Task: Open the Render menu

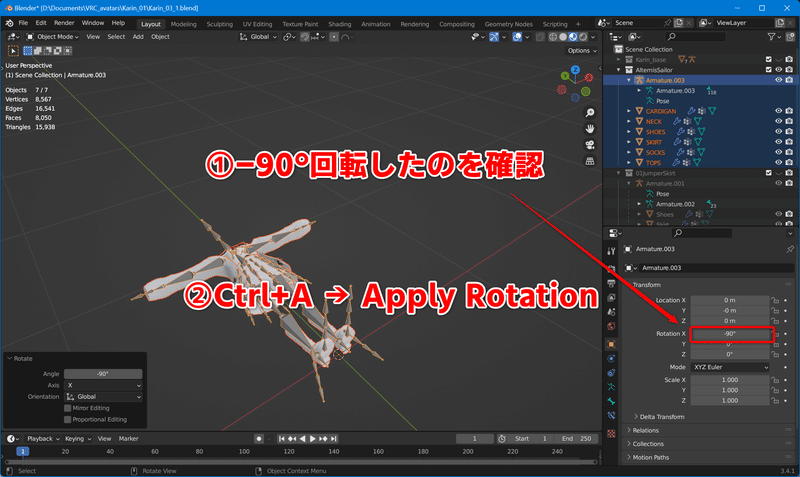Action: (x=64, y=23)
